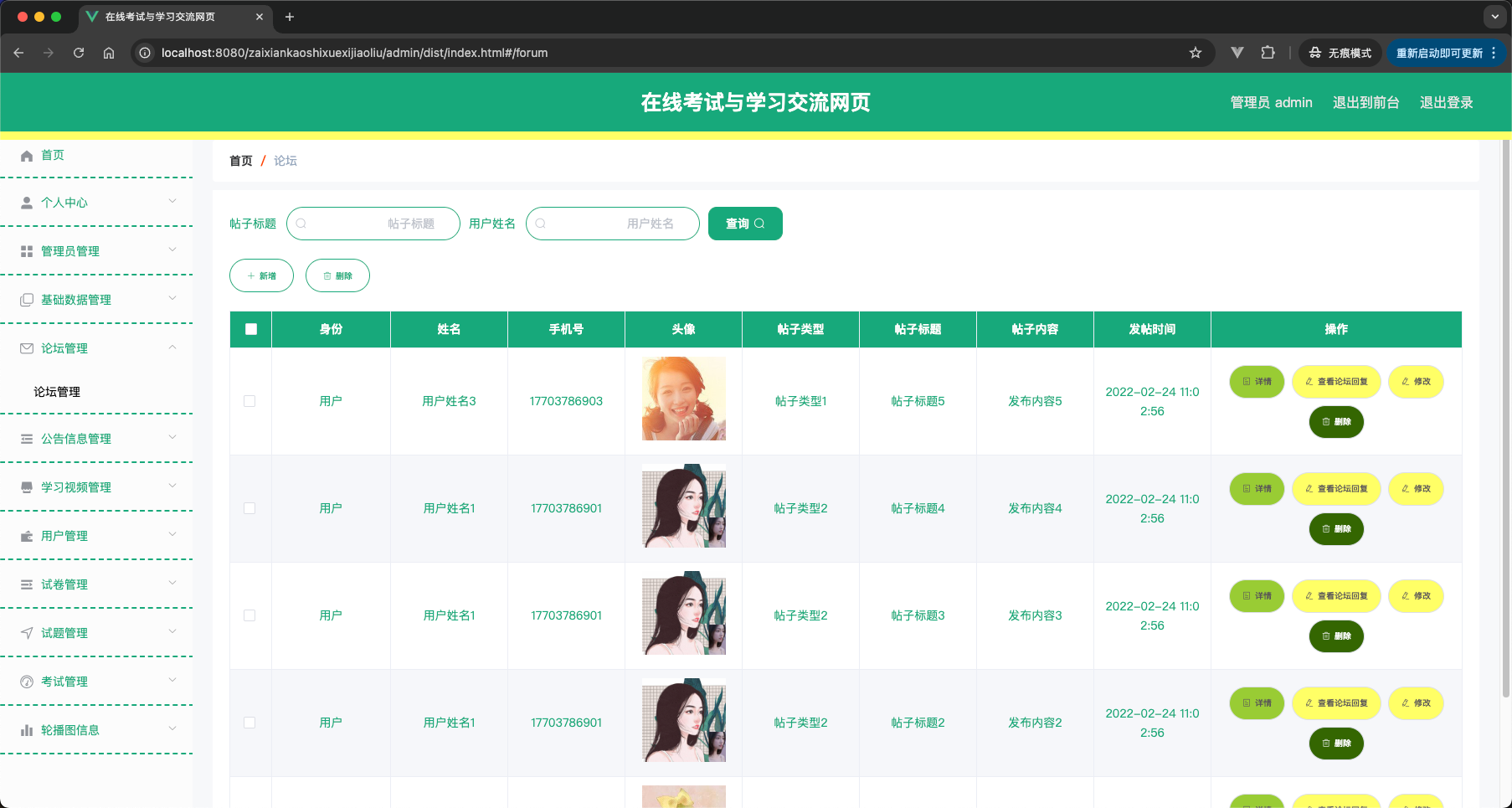Viewport: 1512px width, 808px height.
Task: Expand the 学习视频管理 menu chevron
Action: tap(172, 486)
